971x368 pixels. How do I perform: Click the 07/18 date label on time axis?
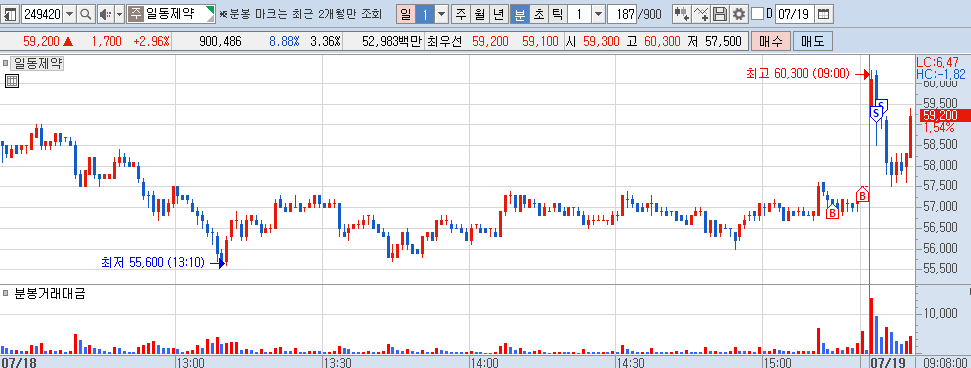19,362
